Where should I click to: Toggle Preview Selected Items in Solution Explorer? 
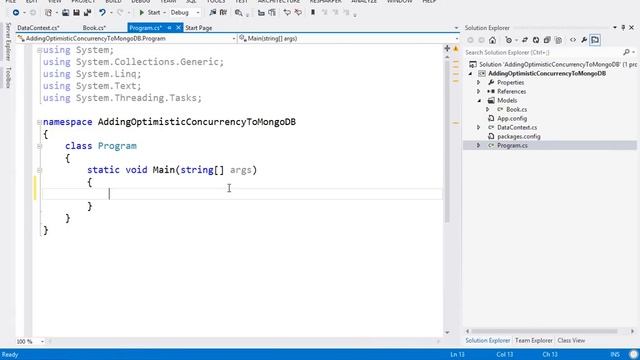(595, 40)
